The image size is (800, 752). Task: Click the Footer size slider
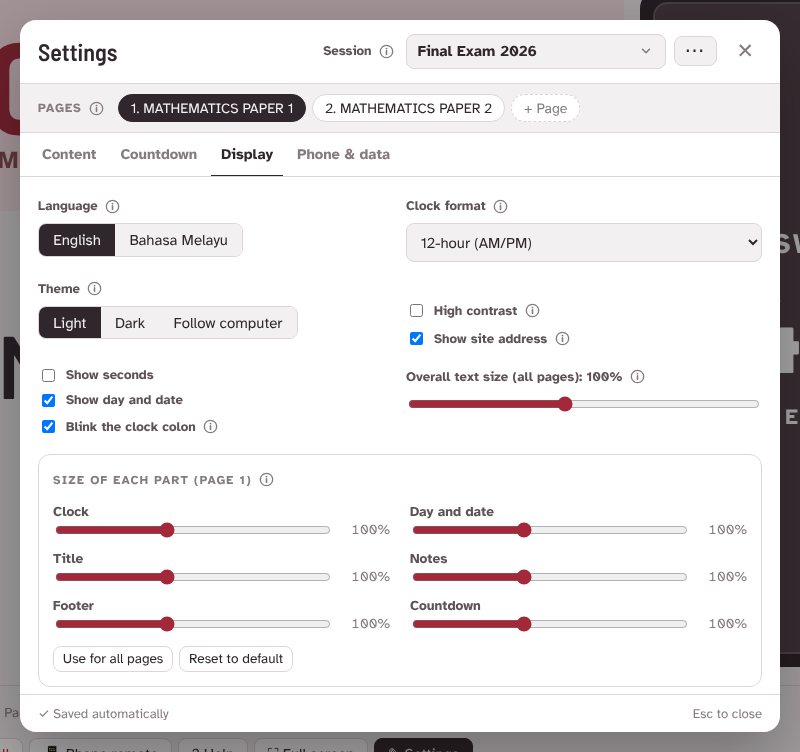pos(193,624)
